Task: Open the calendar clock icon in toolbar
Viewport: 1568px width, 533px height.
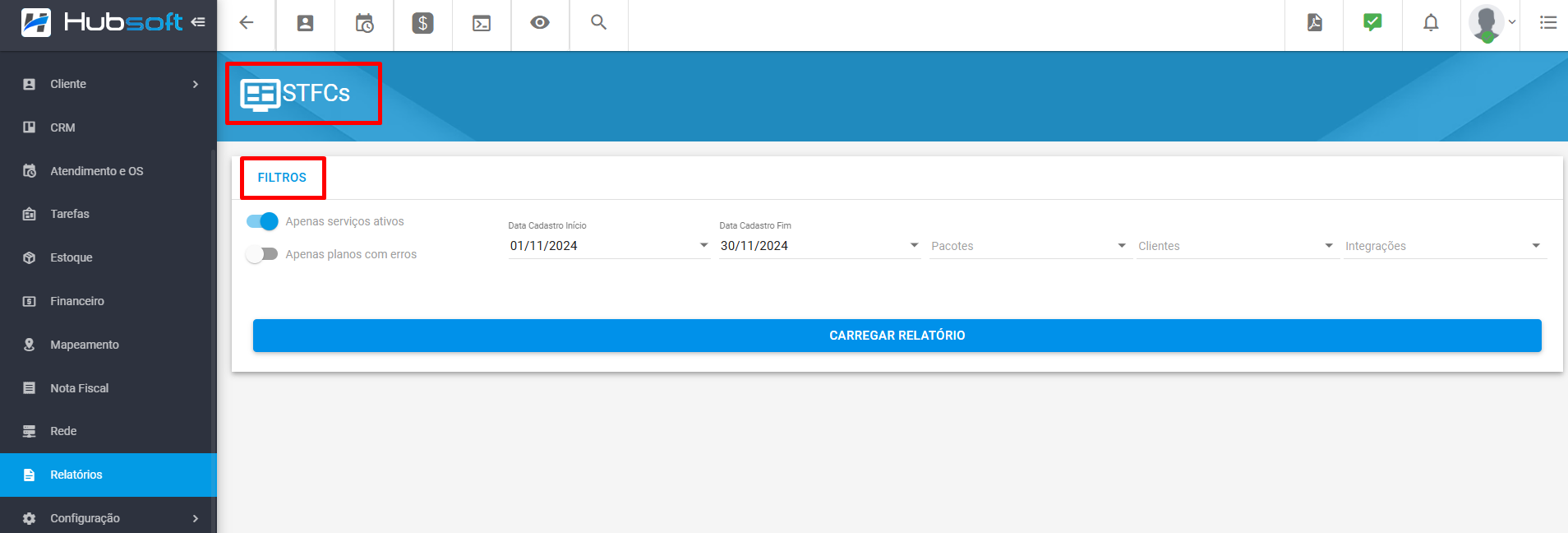Action: pos(364,23)
